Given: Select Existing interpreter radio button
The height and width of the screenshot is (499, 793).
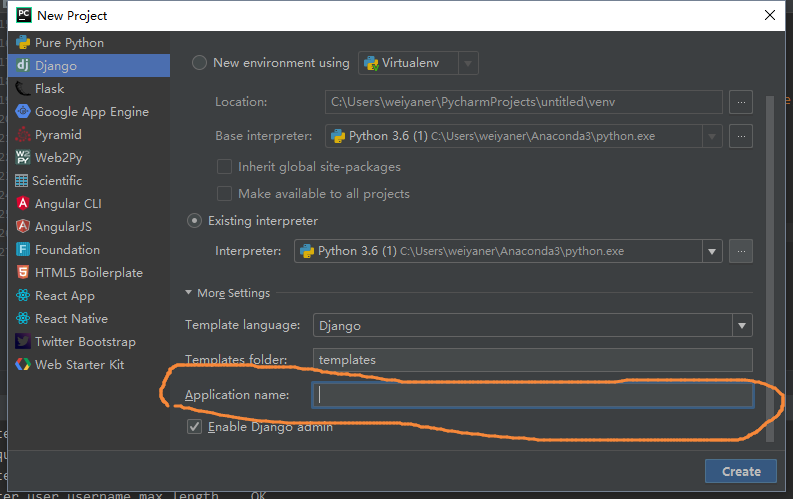Looking at the screenshot, I should tap(194, 221).
